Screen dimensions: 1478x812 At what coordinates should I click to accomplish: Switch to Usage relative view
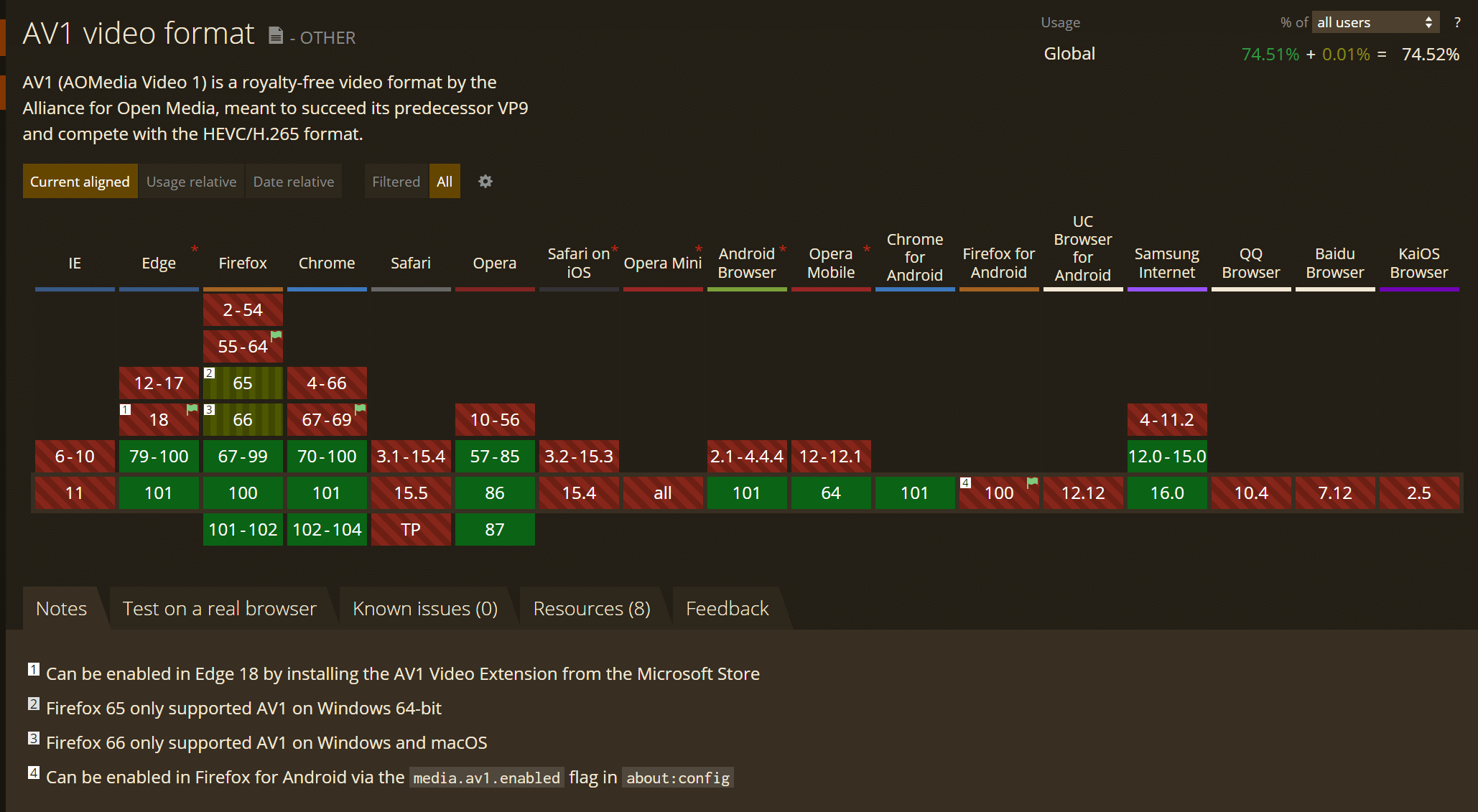(x=191, y=182)
